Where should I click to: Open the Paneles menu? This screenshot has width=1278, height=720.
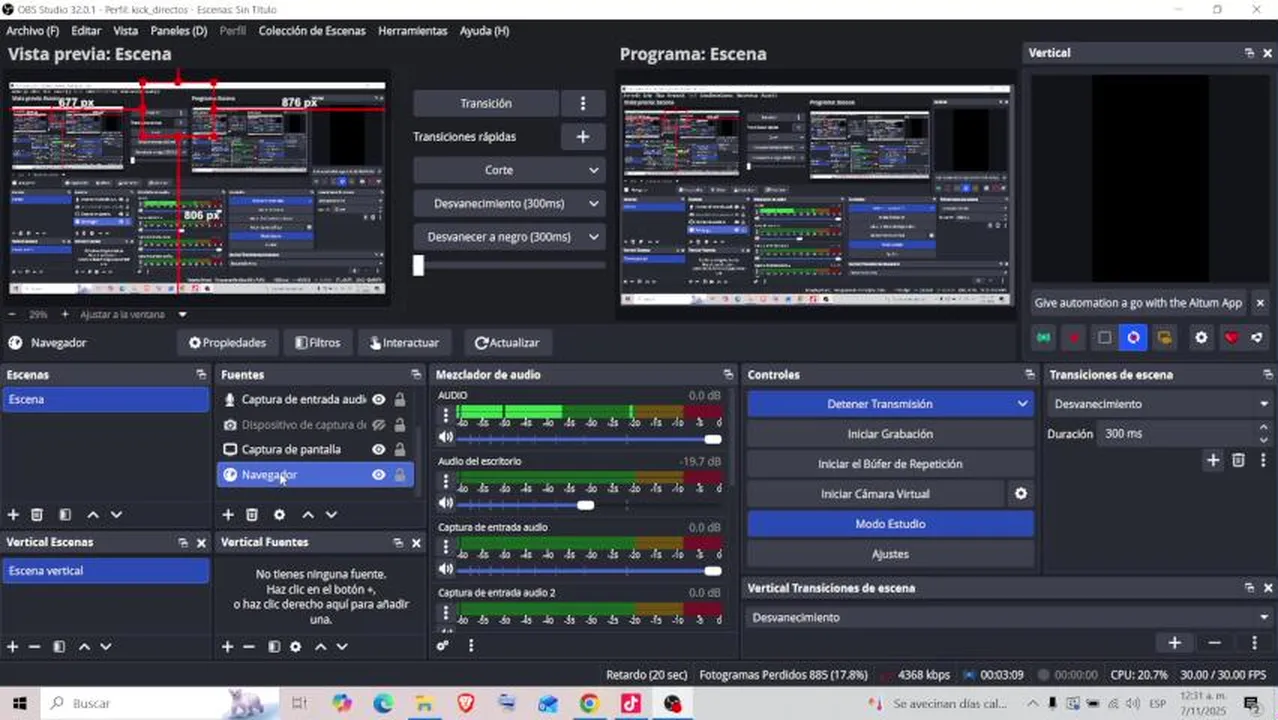click(x=178, y=31)
